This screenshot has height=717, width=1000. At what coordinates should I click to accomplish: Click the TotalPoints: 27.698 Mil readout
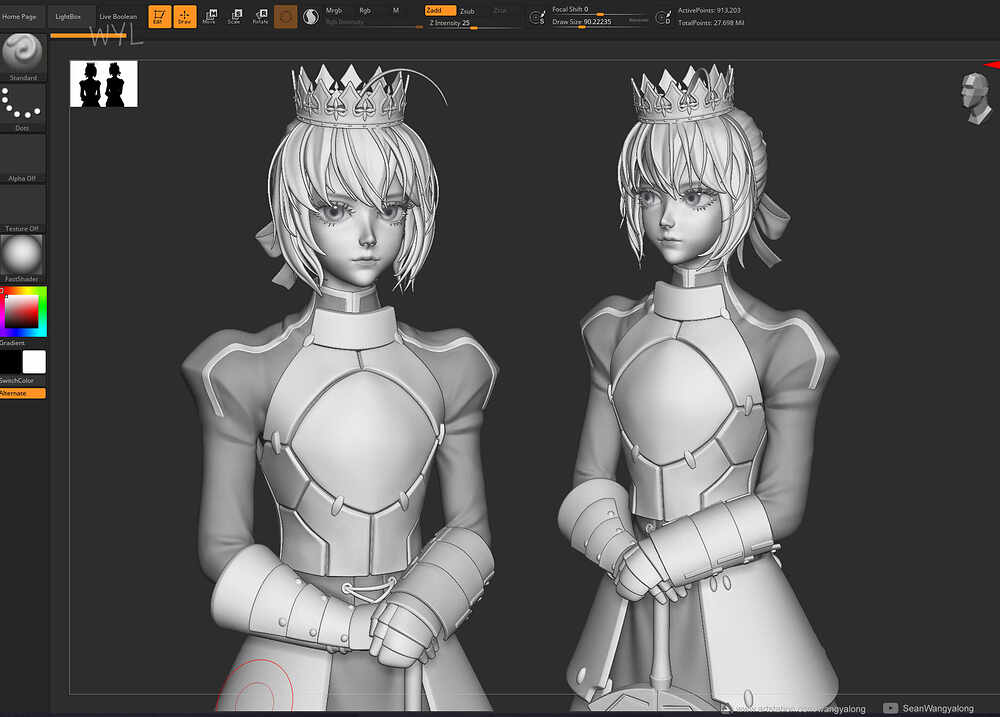click(711, 23)
